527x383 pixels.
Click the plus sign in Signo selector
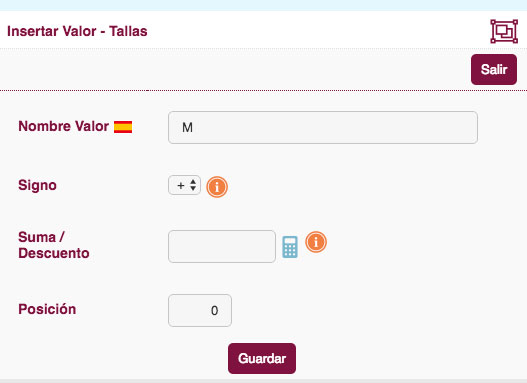(x=181, y=185)
